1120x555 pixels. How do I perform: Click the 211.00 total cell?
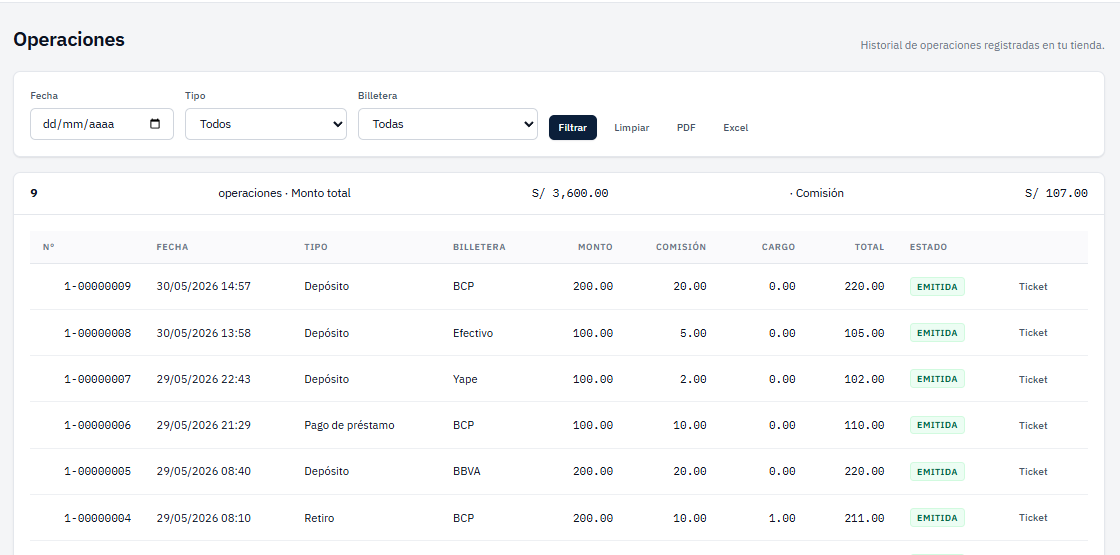(x=864, y=518)
